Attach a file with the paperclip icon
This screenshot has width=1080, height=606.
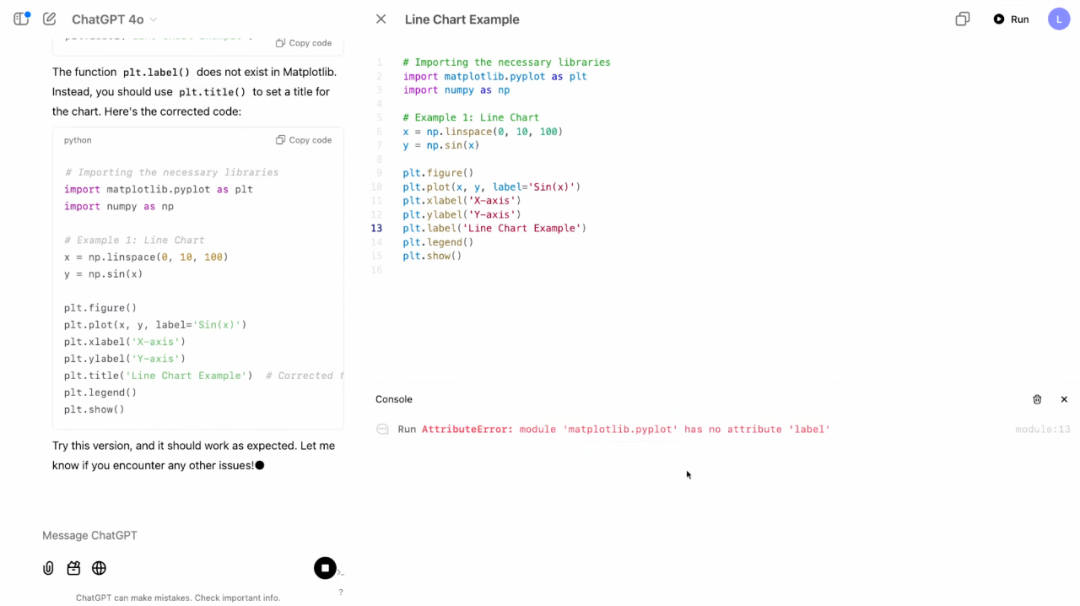point(48,568)
